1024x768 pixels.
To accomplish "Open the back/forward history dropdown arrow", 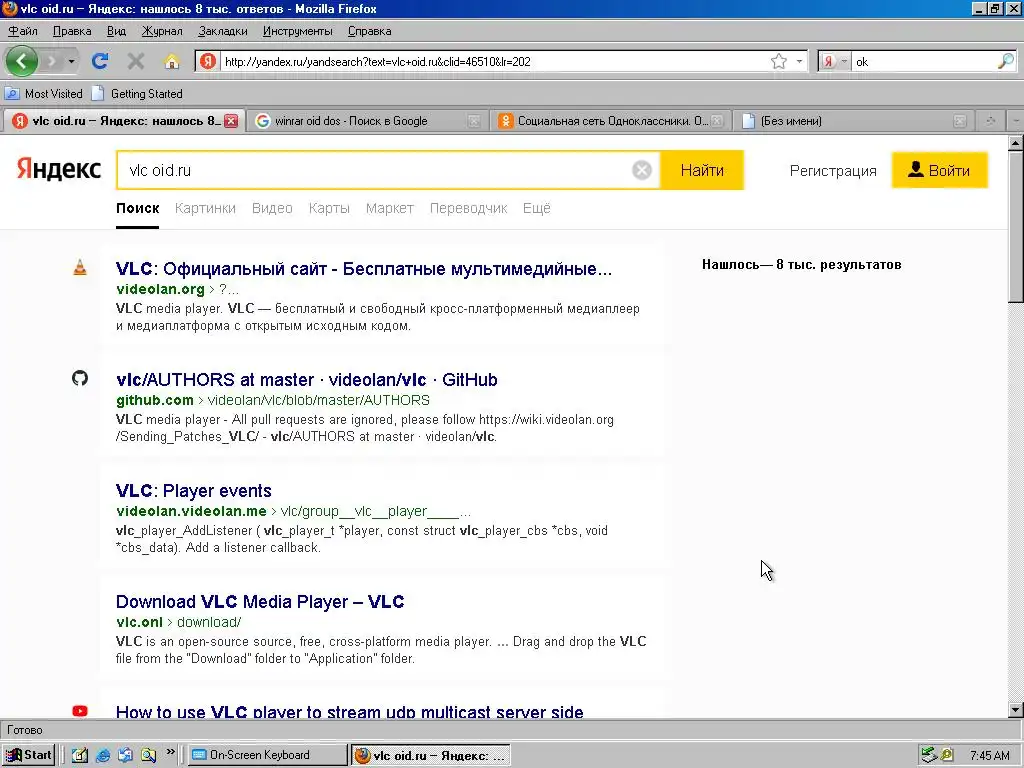I will tap(71, 61).
